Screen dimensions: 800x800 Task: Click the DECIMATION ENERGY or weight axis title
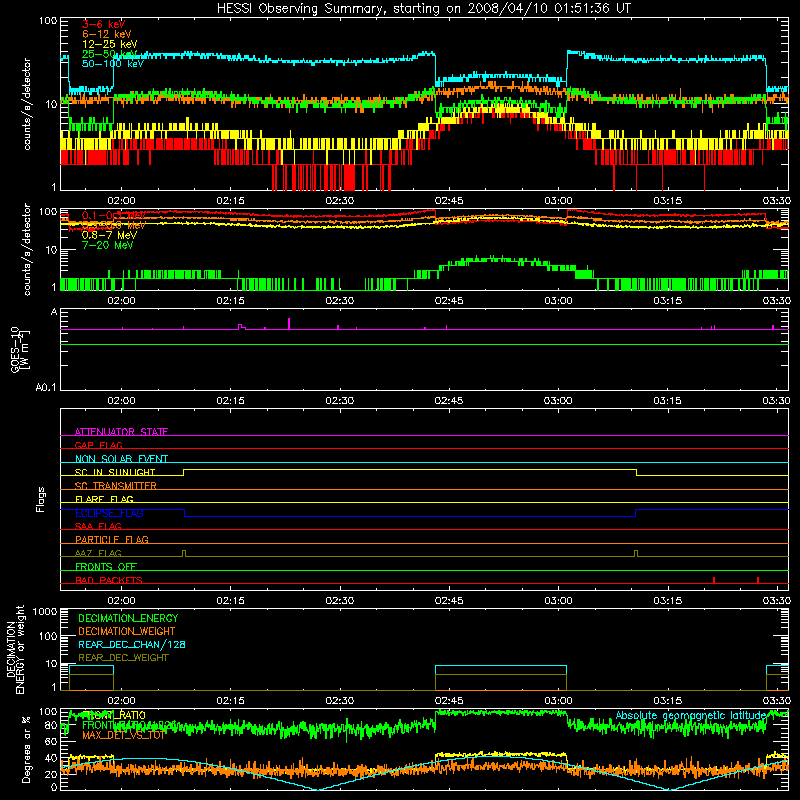point(15,649)
